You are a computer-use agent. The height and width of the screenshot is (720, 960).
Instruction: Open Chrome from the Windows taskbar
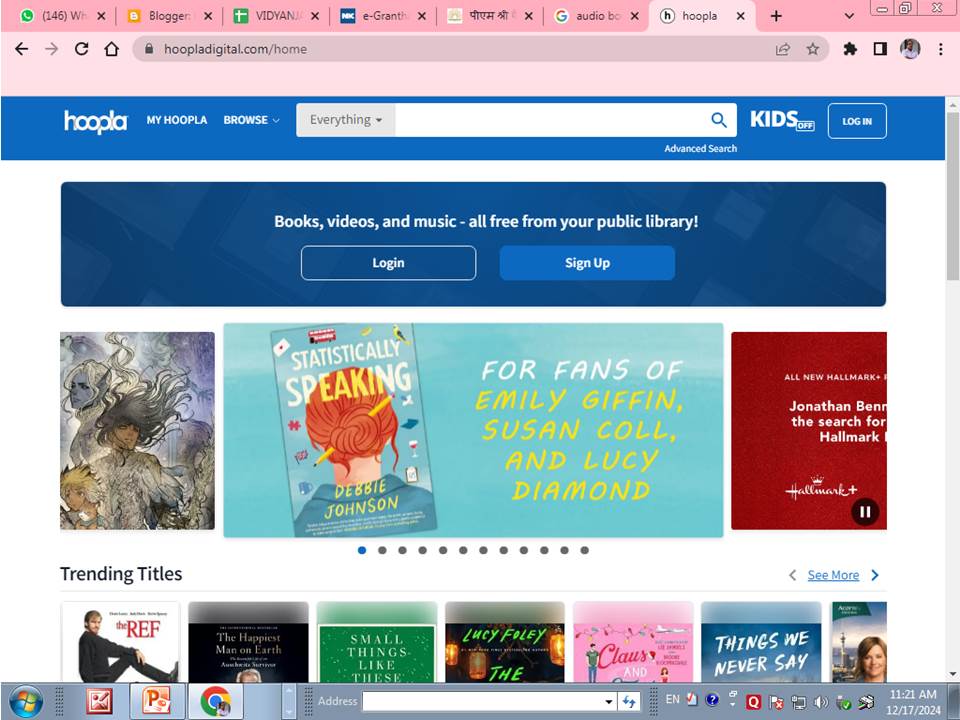(215, 701)
